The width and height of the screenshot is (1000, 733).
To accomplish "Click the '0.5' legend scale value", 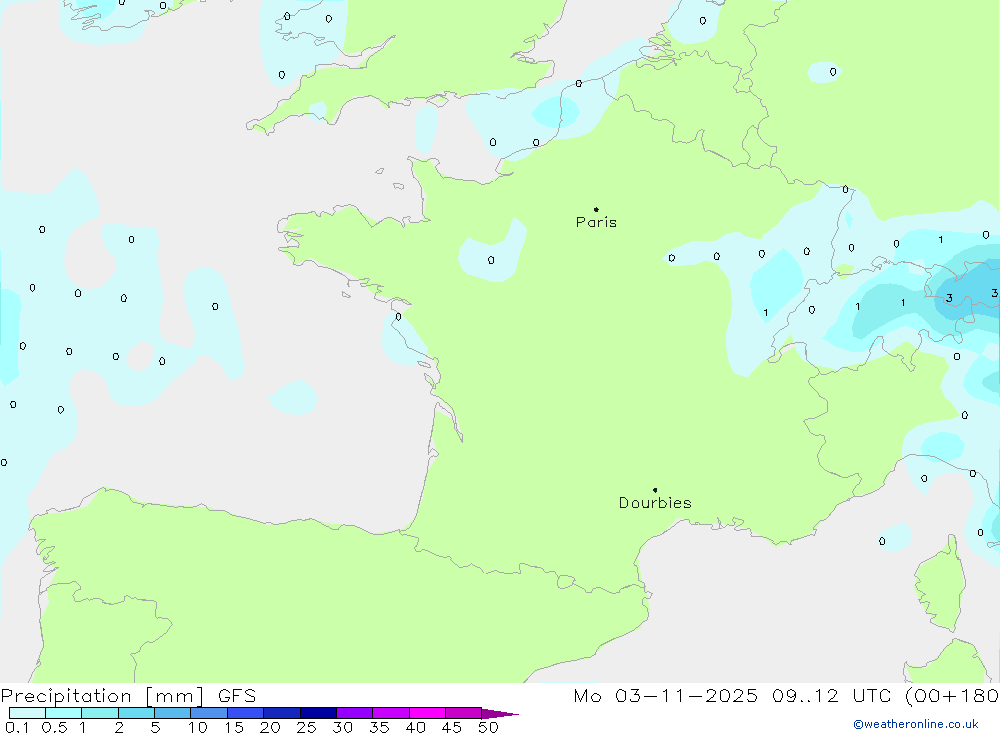I will (54, 727).
